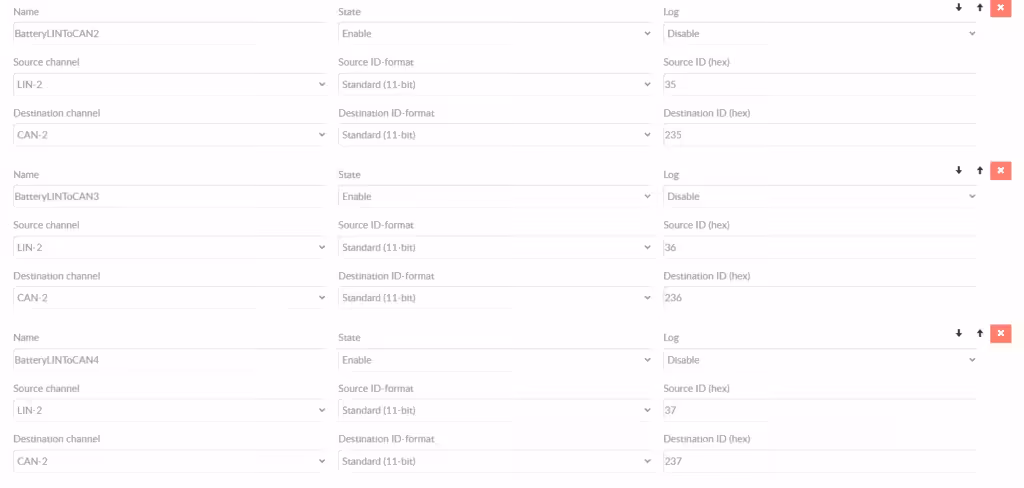Delete the BatteryLINToCAN2 rule

pos(1000,8)
